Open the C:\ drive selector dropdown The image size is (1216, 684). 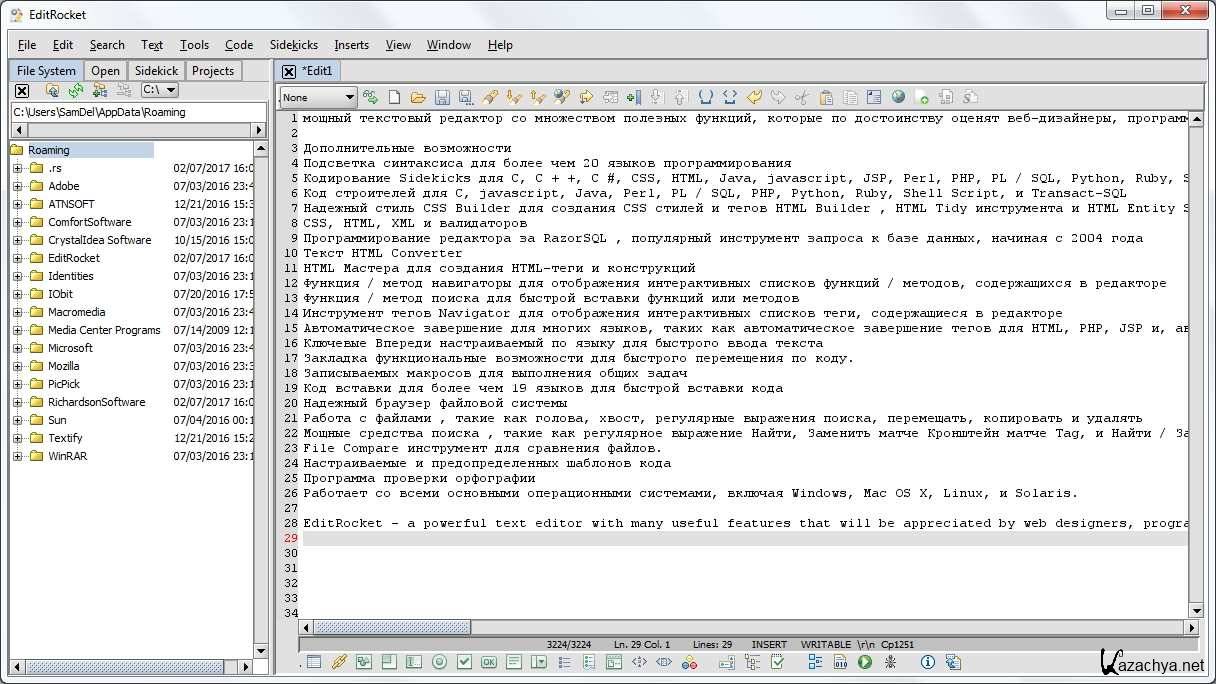click(x=160, y=90)
